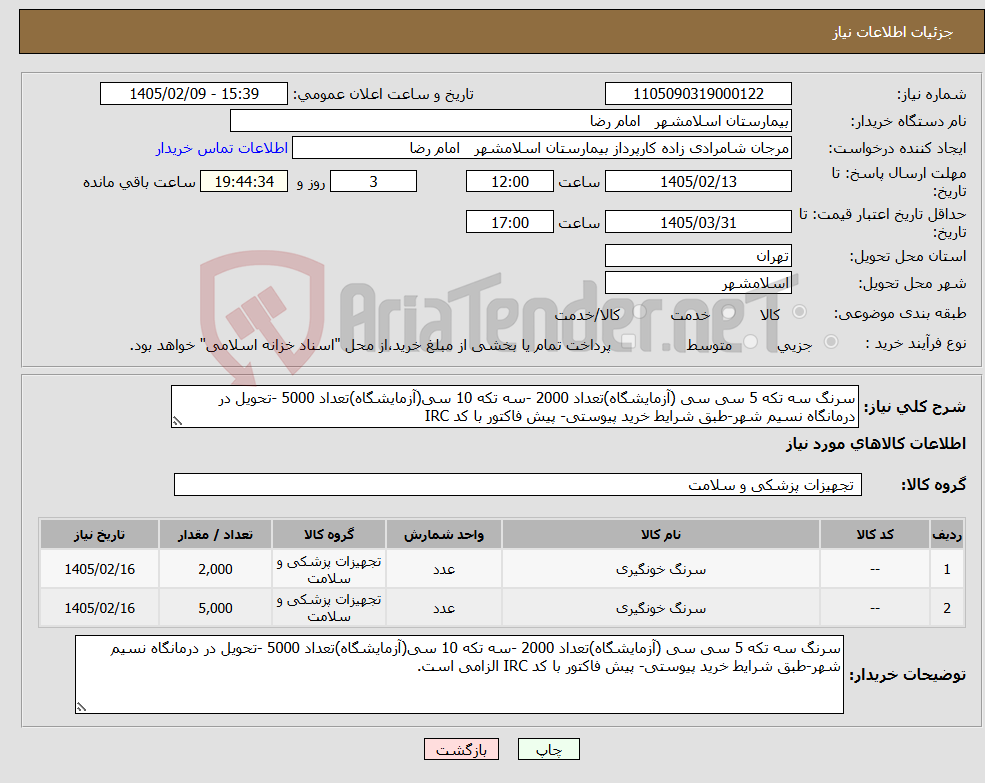
Task: Click the announcement date field 1405/02/09 - 15:39
Action: (193, 94)
